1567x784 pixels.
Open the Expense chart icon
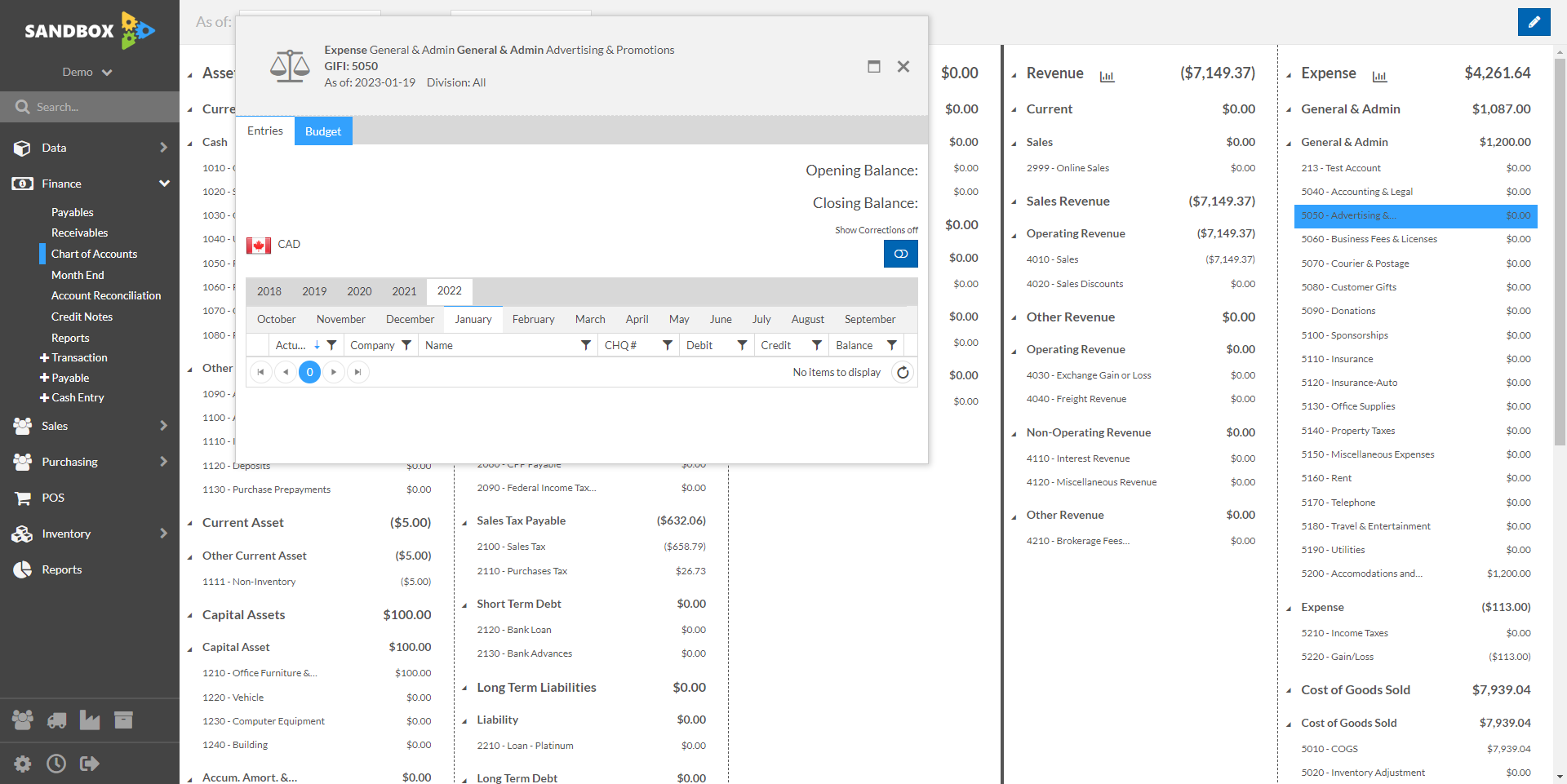(x=1379, y=76)
